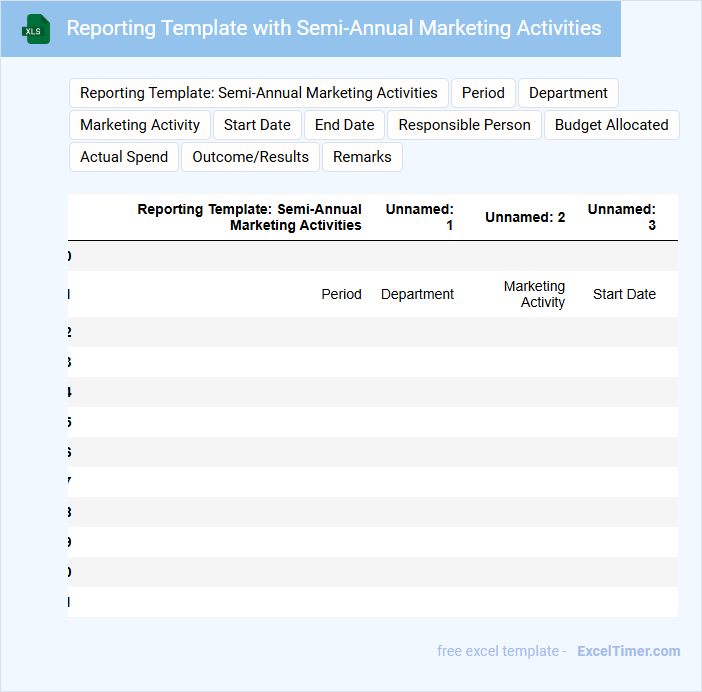The width and height of the screenshot is (702, 692).
Task: Select the Reporting Template: Semi-Annual Marketing Activities tag
Action: (x=259, y=93)
